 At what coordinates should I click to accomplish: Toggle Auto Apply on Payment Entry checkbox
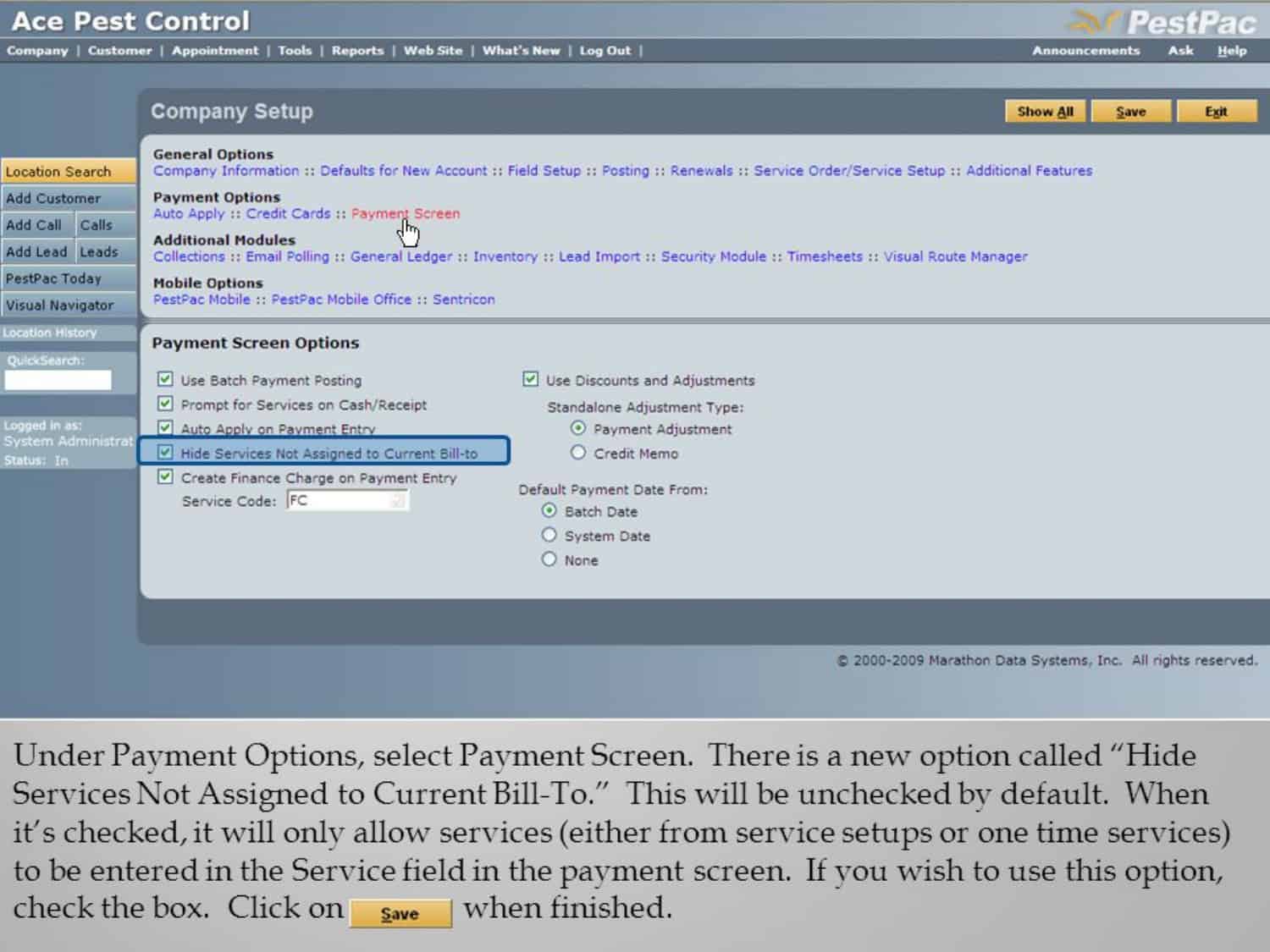pyautogui.click(x=165, y=427)
